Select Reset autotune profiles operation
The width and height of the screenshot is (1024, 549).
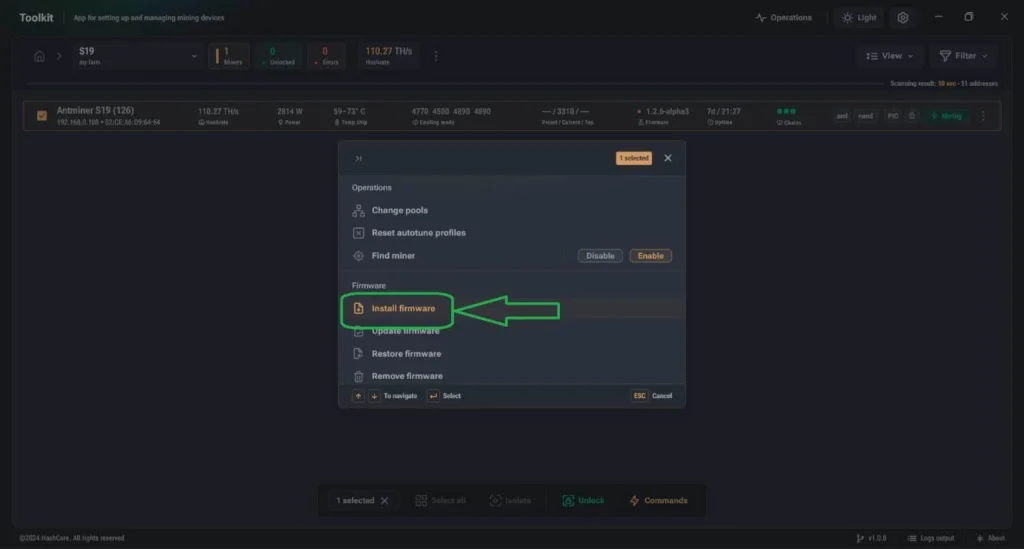(512, 233)
